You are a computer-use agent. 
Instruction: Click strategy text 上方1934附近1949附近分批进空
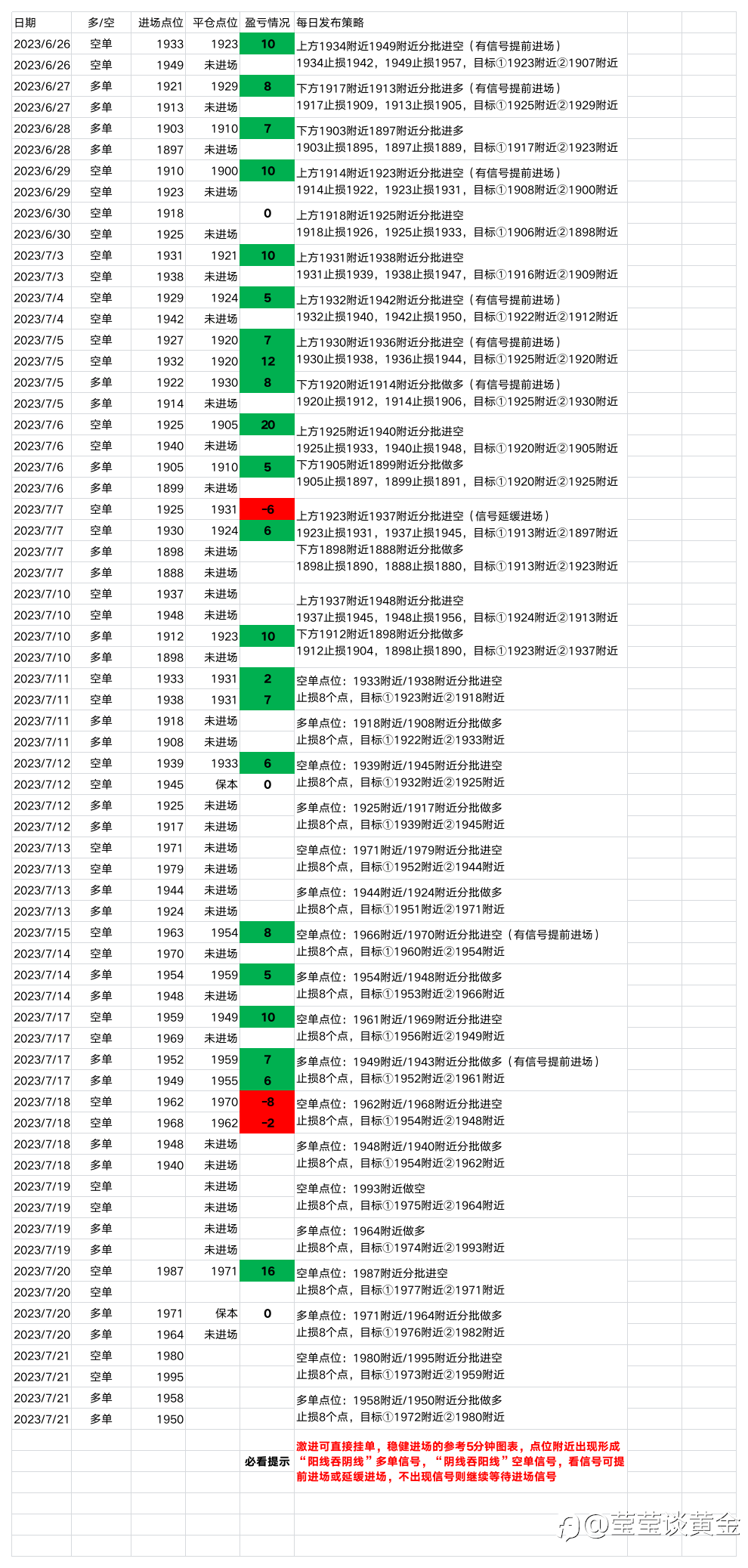pos(380,46)
